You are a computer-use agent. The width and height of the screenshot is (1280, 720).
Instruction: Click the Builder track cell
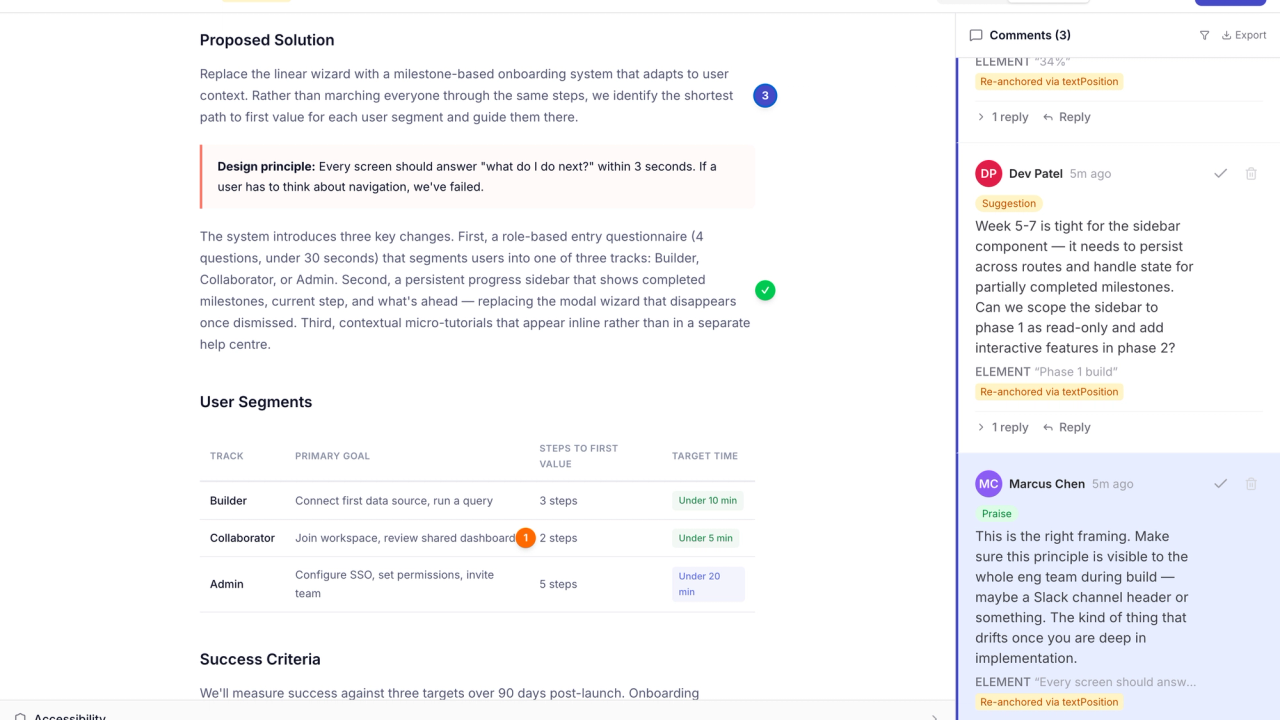coord(228,501)
